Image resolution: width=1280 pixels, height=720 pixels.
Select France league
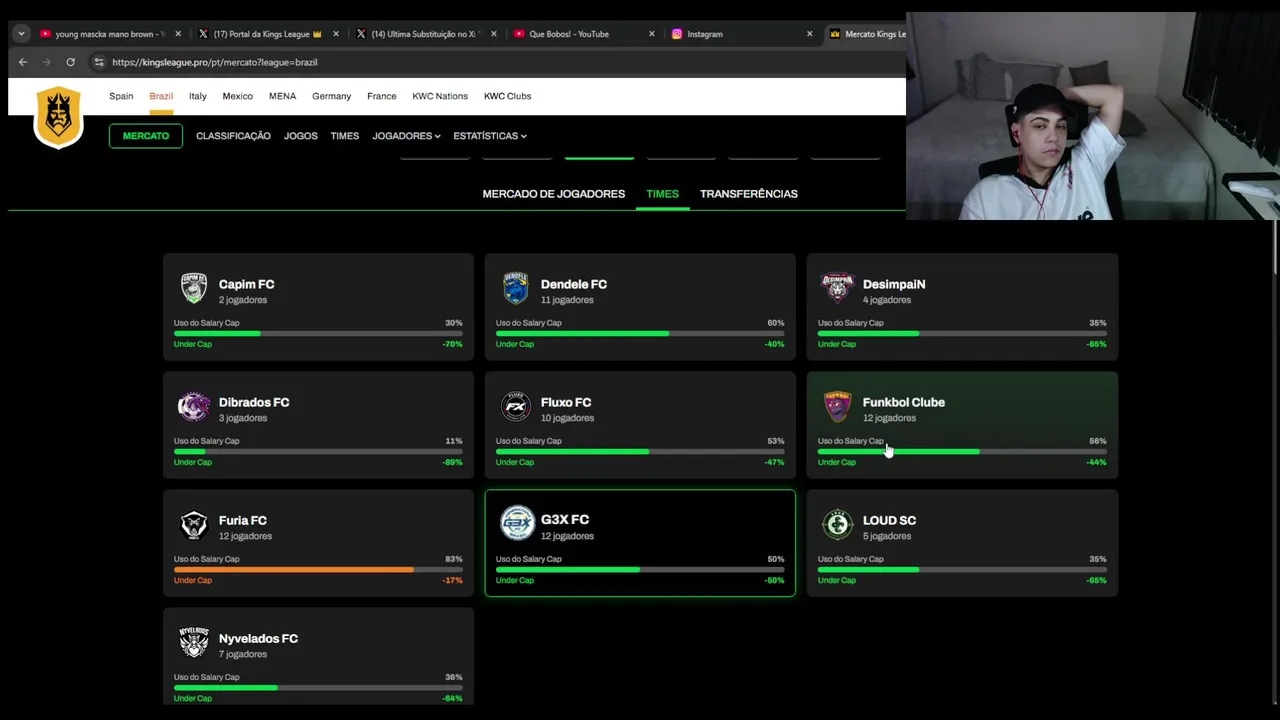tap(382, 96)
